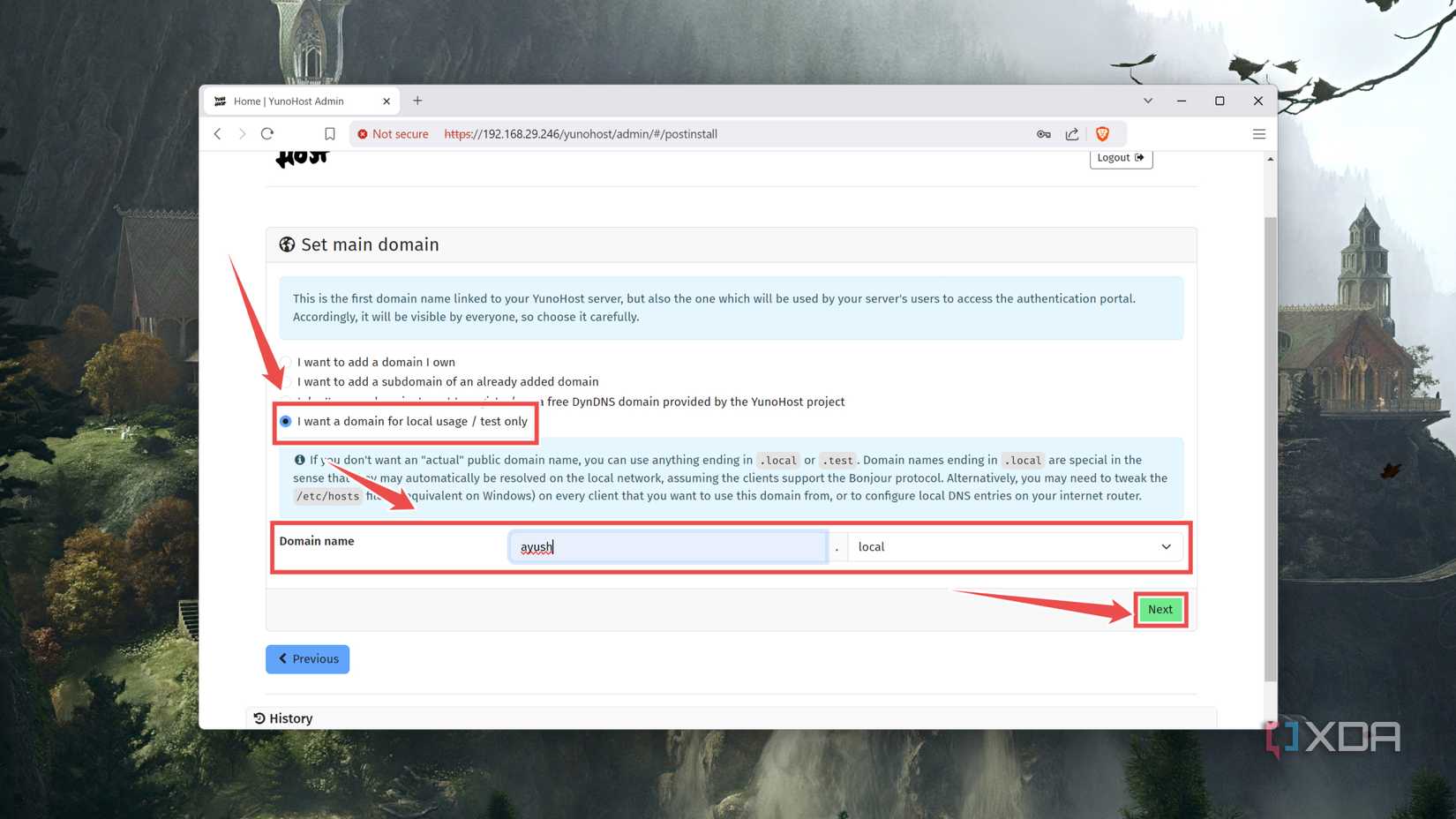
Task: Click the Domain name text field
Action: pyautogui.click(x=668, y=547)
